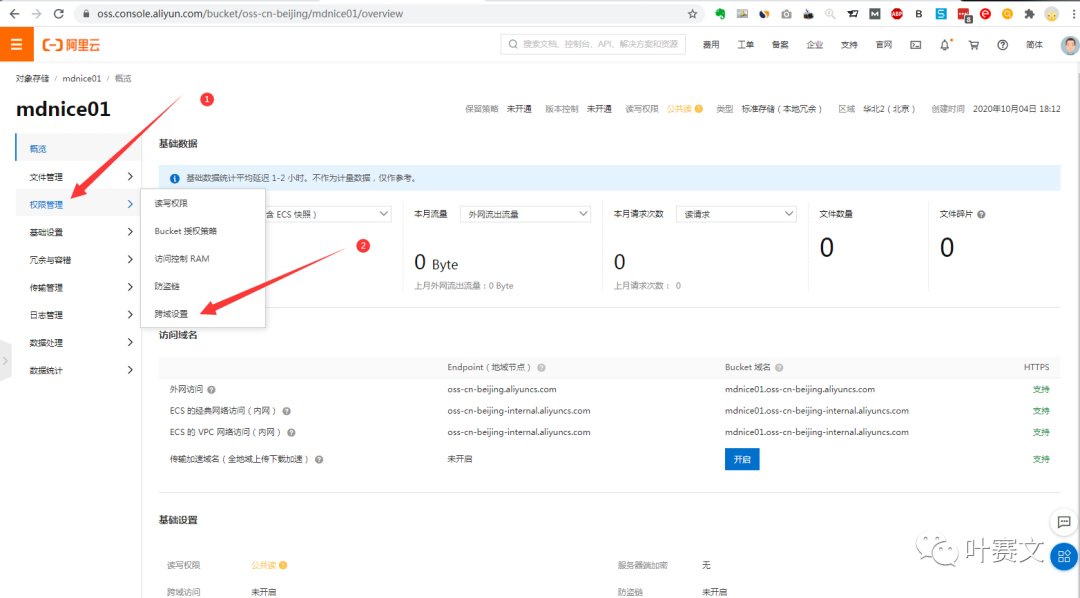Viewport: 1080px width, 598px height.
Task: Click the oss-cn-beijing.aliyuncs.com endpoint text
Action: click(x=501, y=389)
